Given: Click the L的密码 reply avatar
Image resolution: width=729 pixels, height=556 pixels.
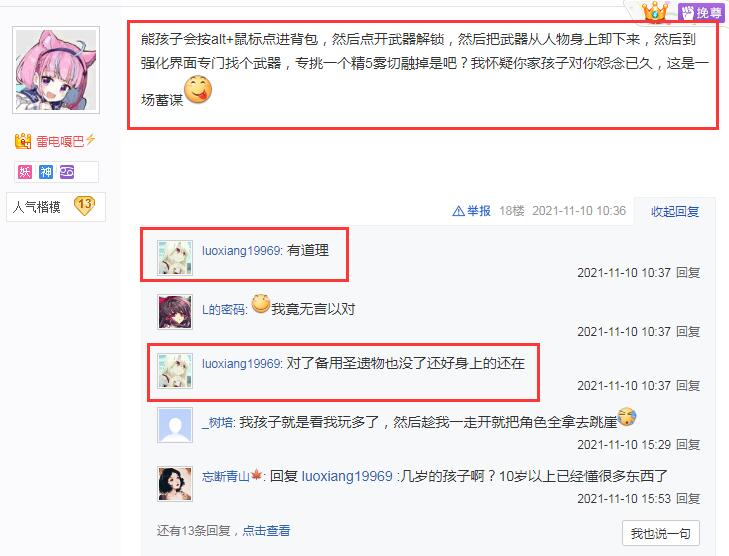Looking at the screenshot, I should [x=175, y=312].
